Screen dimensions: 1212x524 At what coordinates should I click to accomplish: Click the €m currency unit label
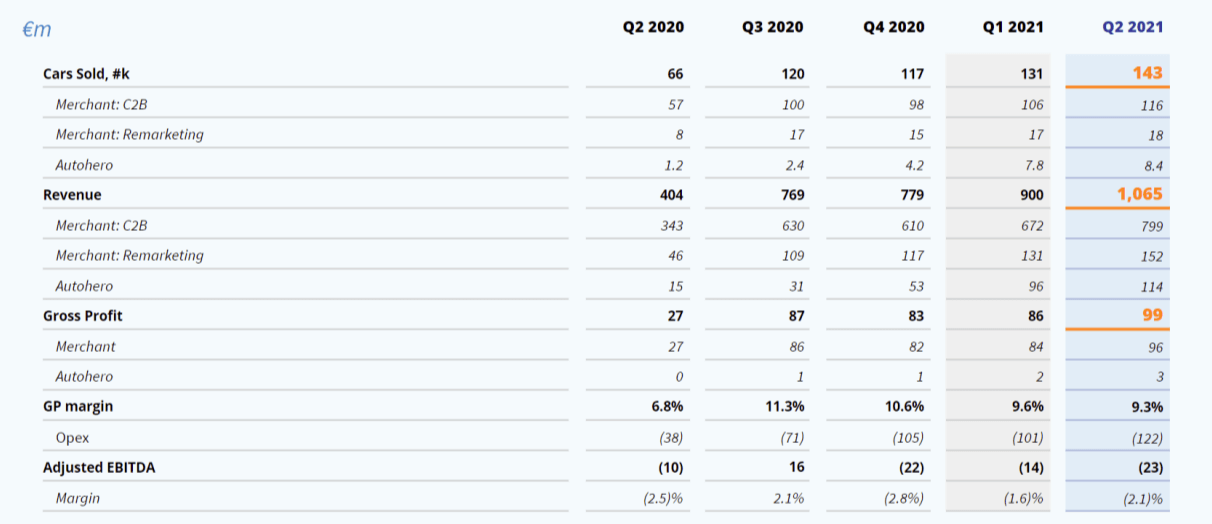[x=37, y=29]
